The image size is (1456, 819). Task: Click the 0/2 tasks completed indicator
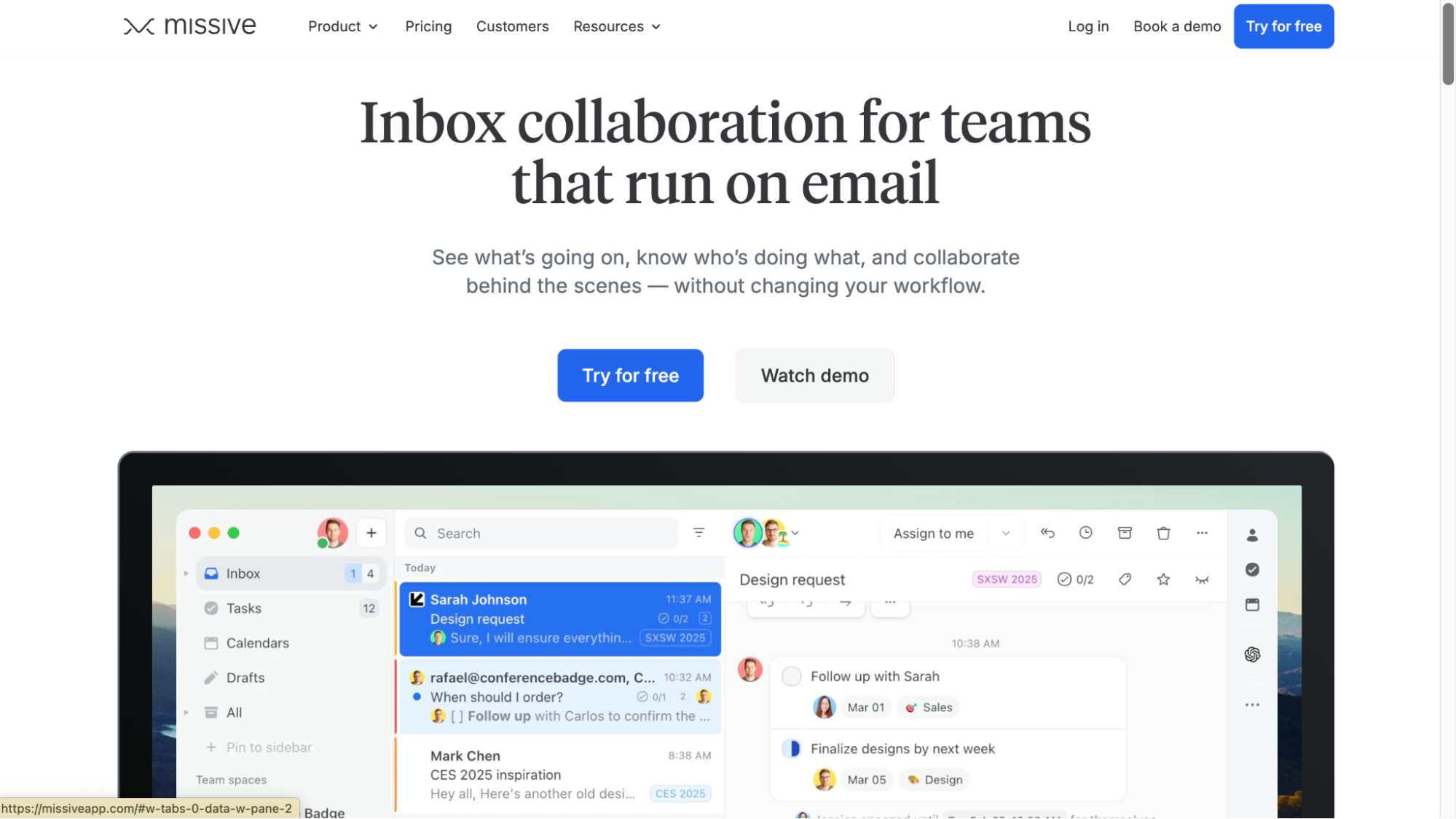(x=1076, y=579)
